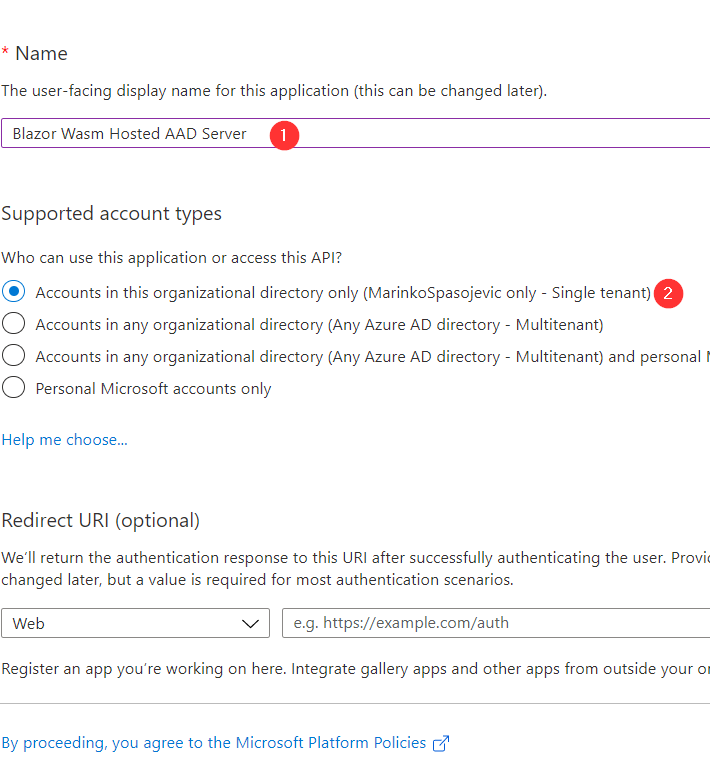The image size is (710, 768).
Task: Select Multitenant and personal accounts radio button
Action: click(14, 356)
